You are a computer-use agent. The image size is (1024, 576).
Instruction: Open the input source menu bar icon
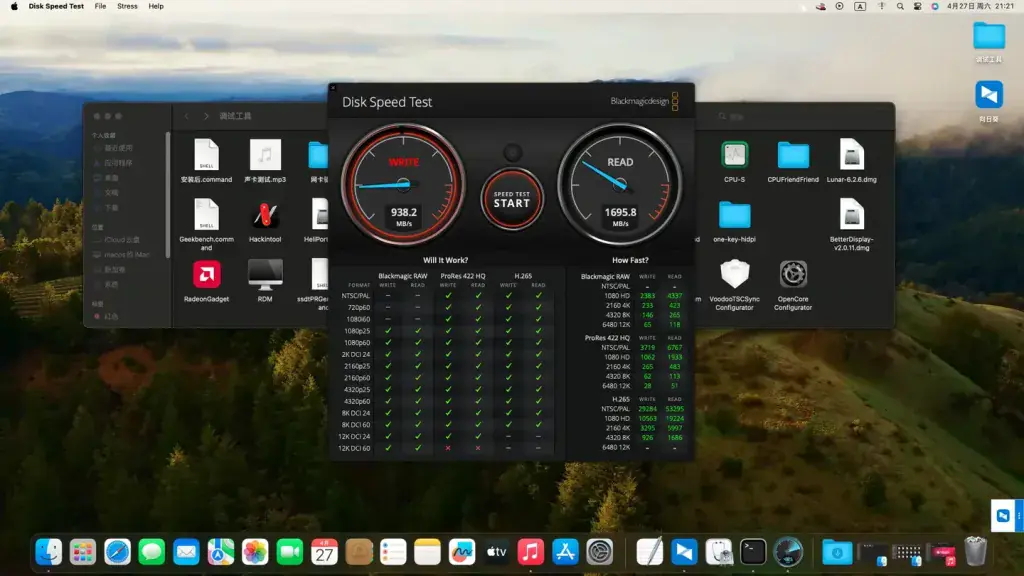(x=860, y=6)
